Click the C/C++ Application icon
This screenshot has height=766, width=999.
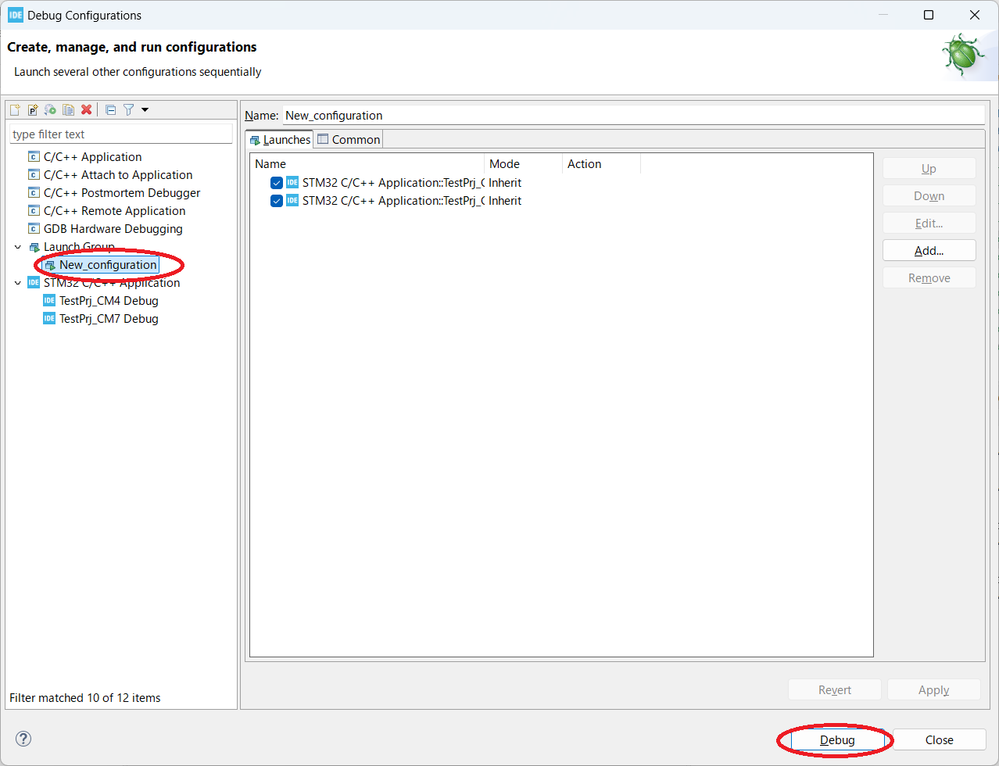pos(34,157)
